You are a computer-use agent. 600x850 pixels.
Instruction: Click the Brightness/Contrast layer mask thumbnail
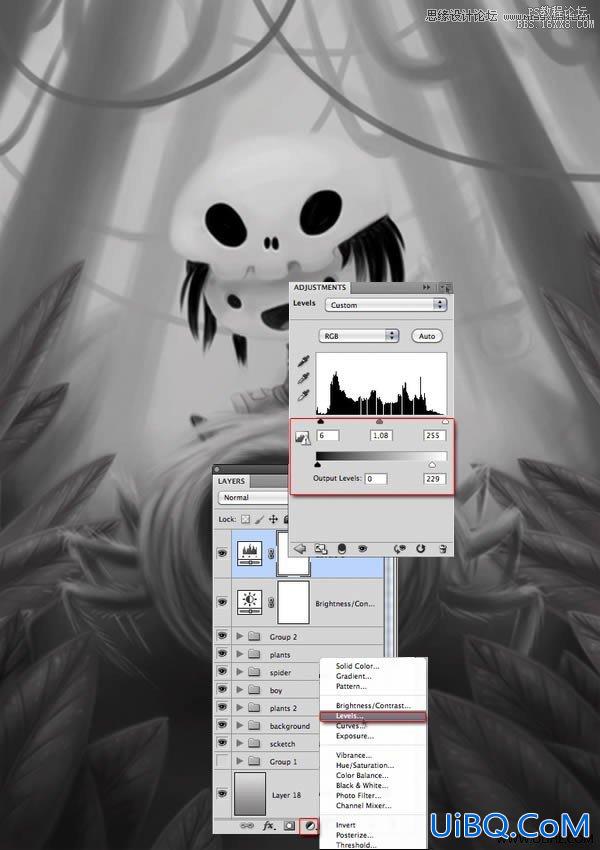tap(293, 603)
